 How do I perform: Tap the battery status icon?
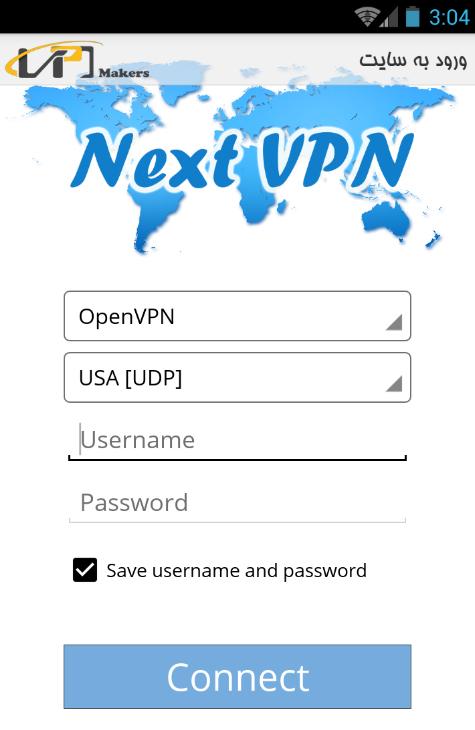pos(413,17)
